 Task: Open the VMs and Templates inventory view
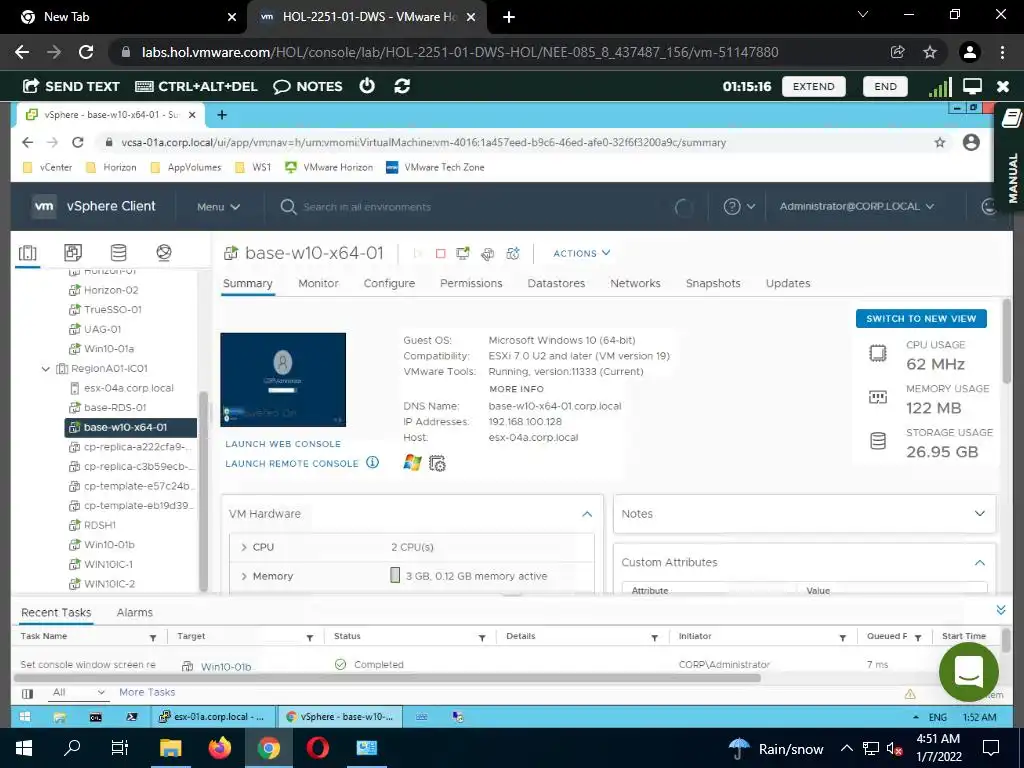[x=72, y=253]
